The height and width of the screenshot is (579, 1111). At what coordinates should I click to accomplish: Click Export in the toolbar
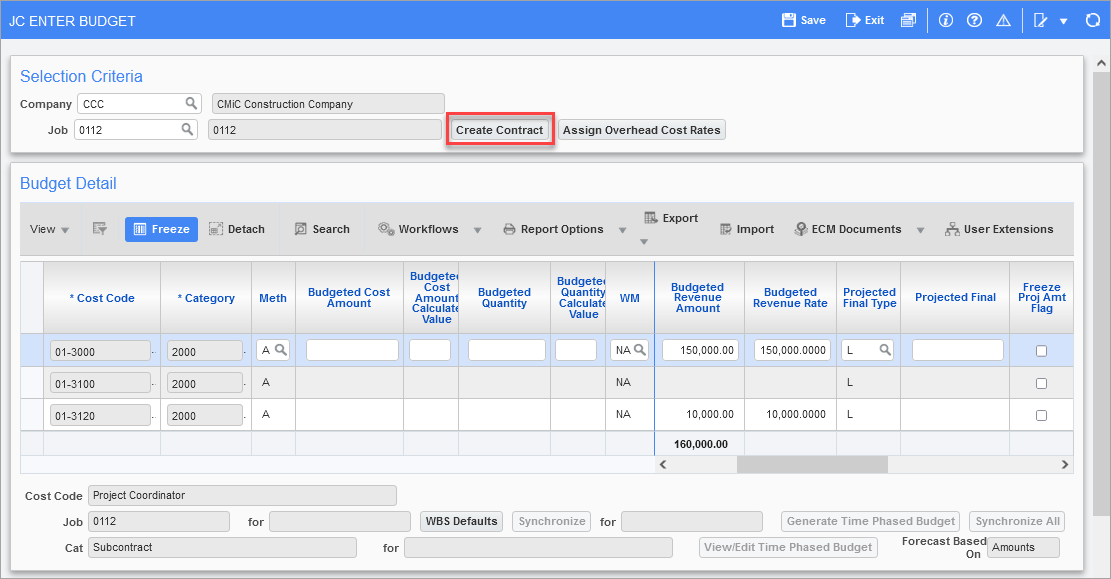pos(671,218)
